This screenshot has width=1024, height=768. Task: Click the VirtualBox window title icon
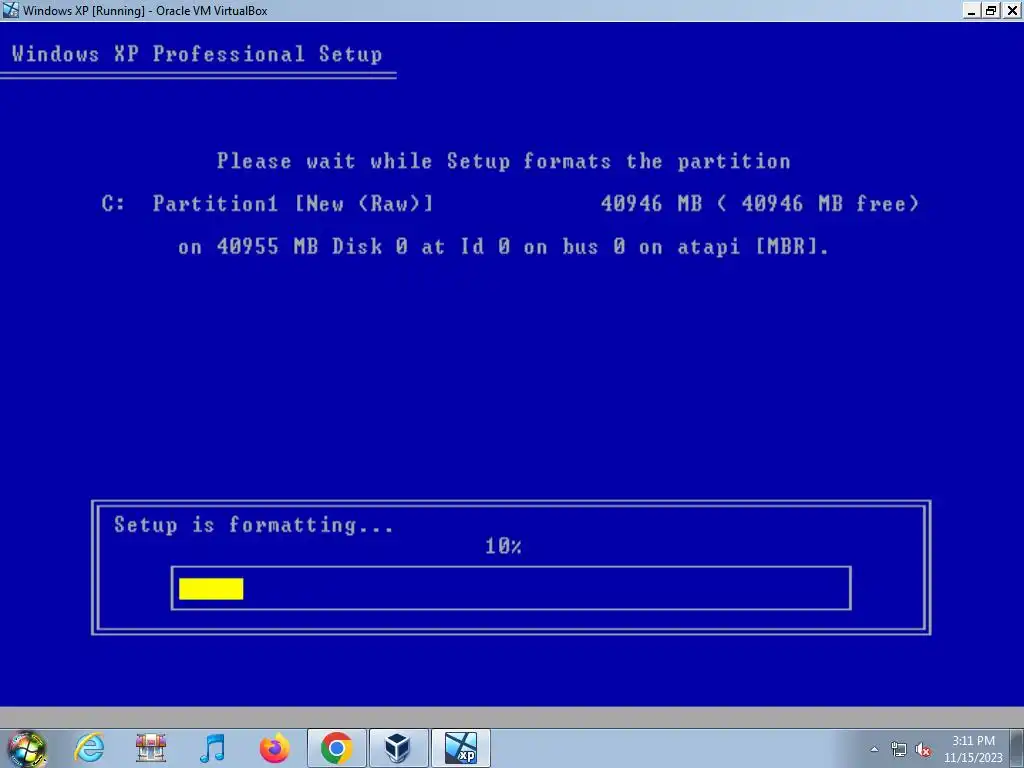pyautogui.click(x=10, y=10)
